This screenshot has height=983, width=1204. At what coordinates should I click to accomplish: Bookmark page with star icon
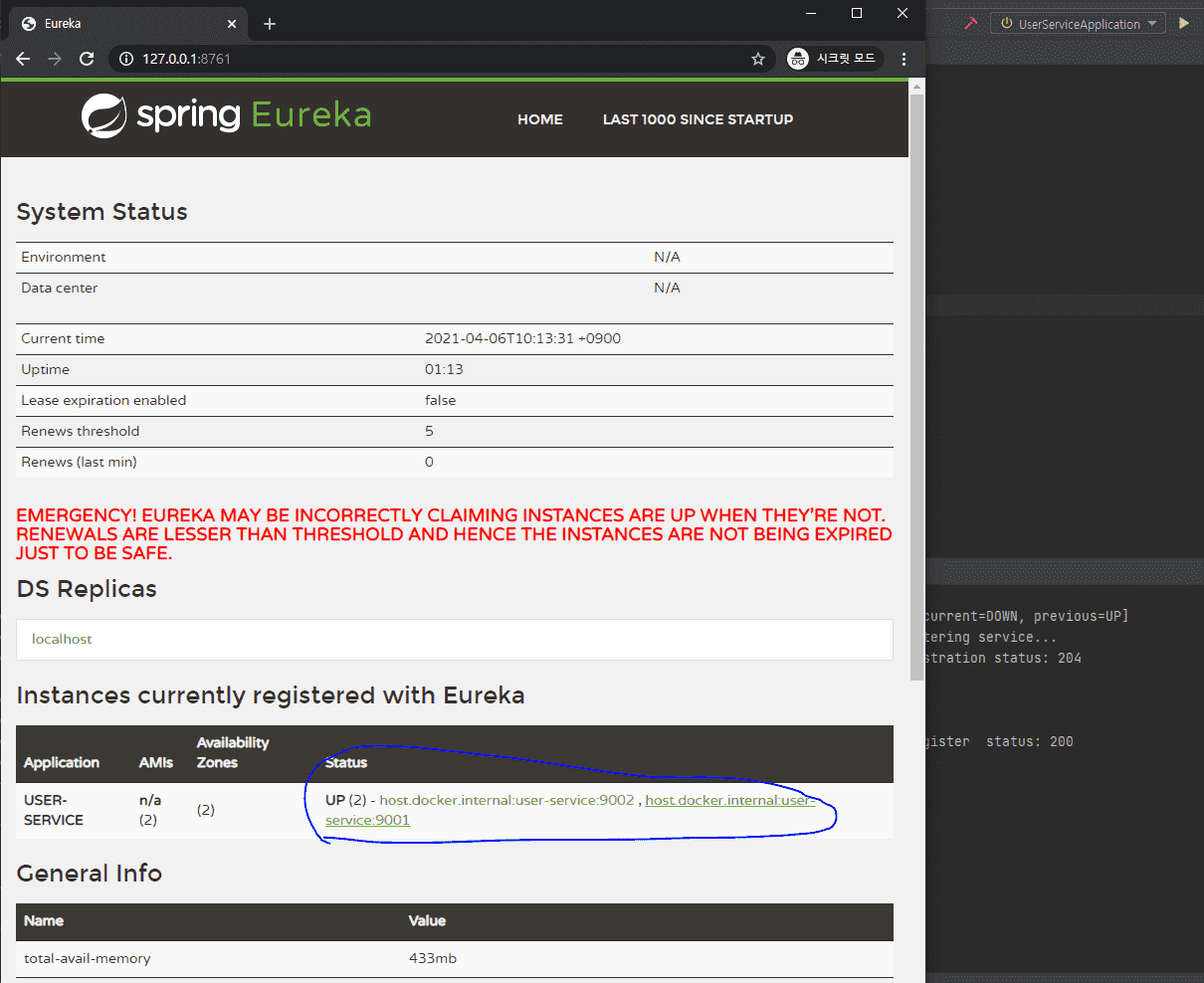(758, 59)
